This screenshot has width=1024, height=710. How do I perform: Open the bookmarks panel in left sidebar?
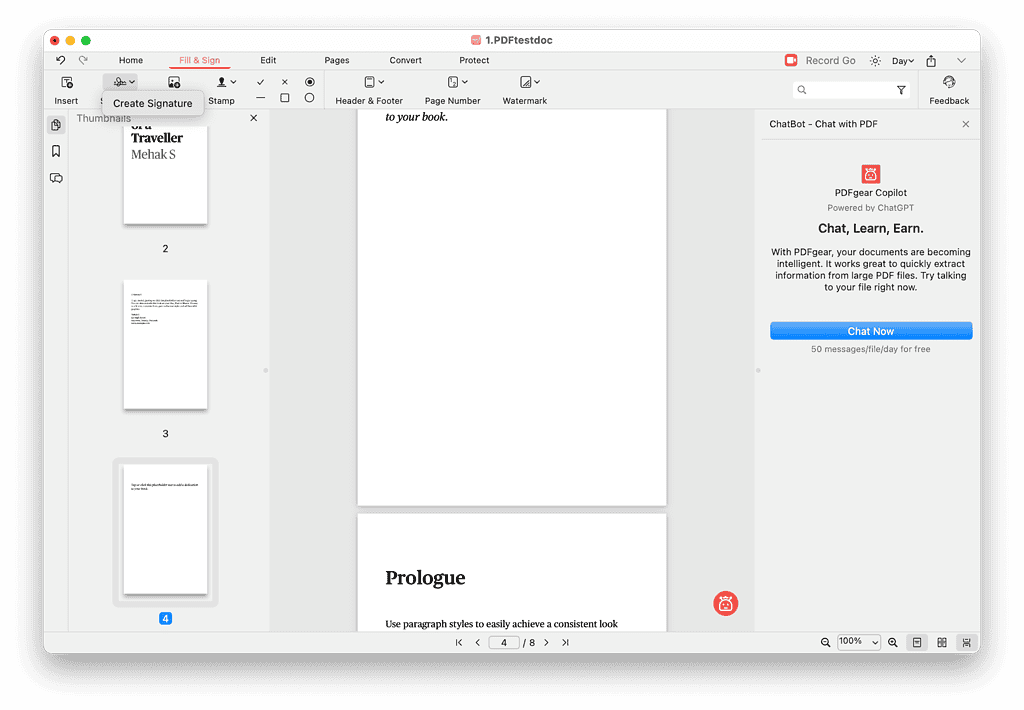click(x=56, y=151)
